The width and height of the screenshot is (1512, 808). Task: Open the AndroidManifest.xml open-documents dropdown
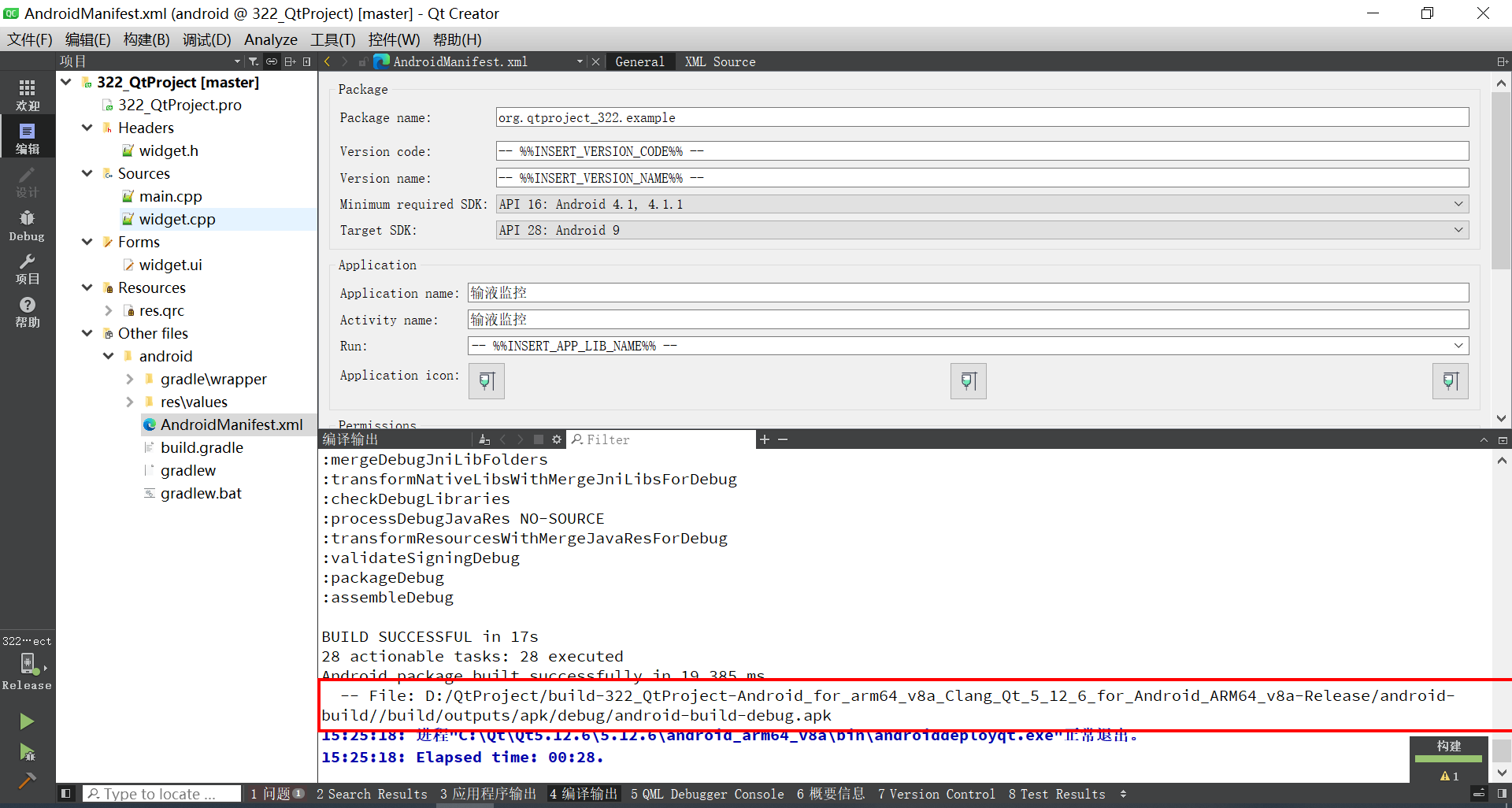click(x=580, y=61)
